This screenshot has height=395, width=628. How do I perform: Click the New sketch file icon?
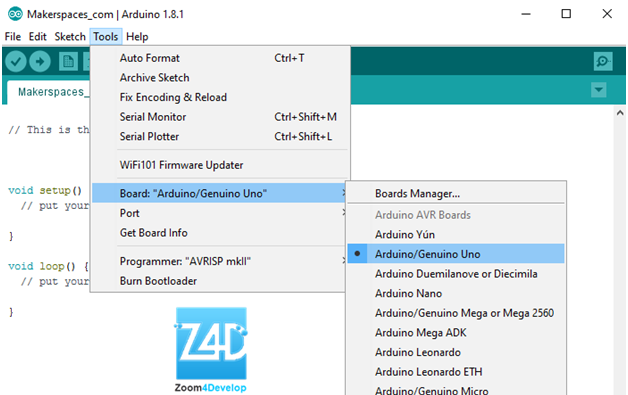[x=68, y=62]
